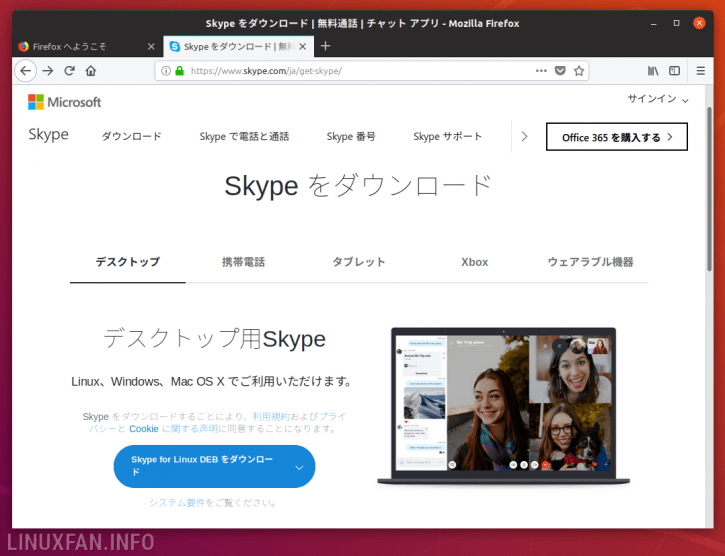
Task: Open the Firefox hamburger menu
Action: point(700,71)
